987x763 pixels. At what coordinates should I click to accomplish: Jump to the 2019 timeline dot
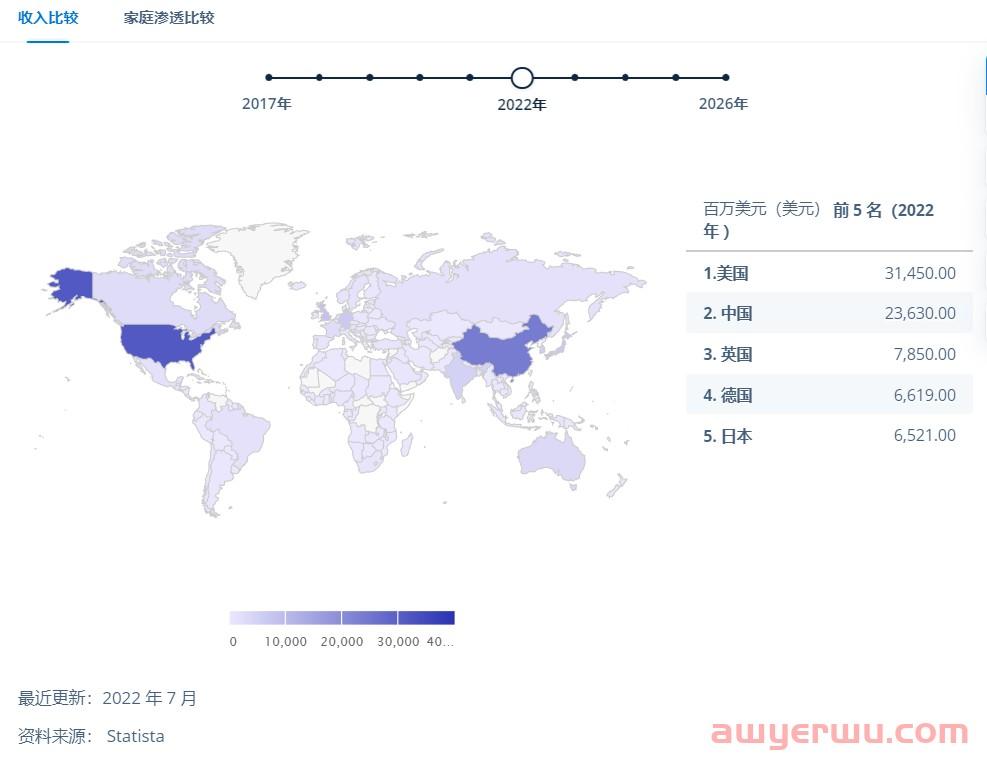369,77
